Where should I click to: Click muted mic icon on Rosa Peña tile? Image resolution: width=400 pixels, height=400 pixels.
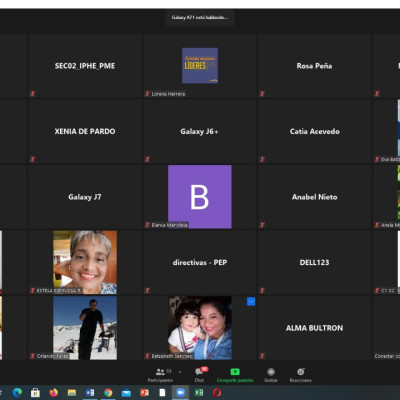coord(262,94)
